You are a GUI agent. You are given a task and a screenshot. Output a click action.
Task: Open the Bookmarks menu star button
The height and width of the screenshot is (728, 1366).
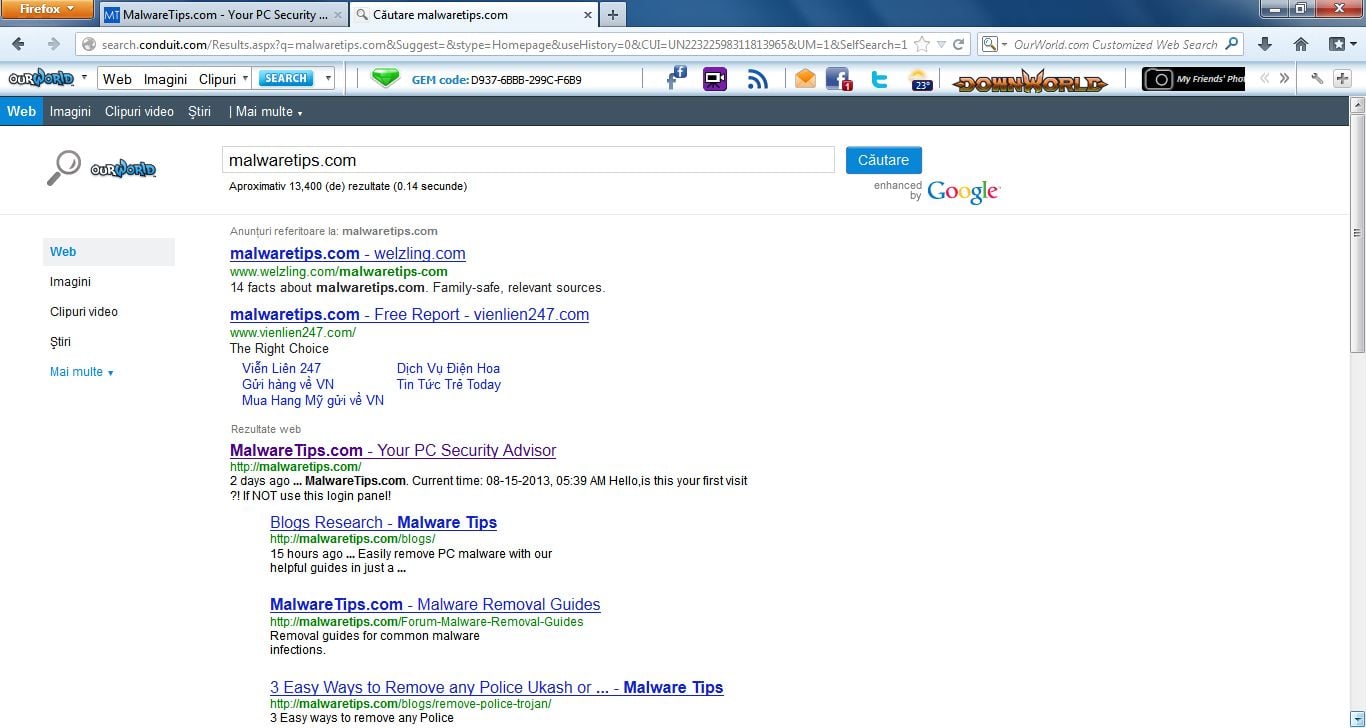pyautogui.click(x=1343, y=44)
